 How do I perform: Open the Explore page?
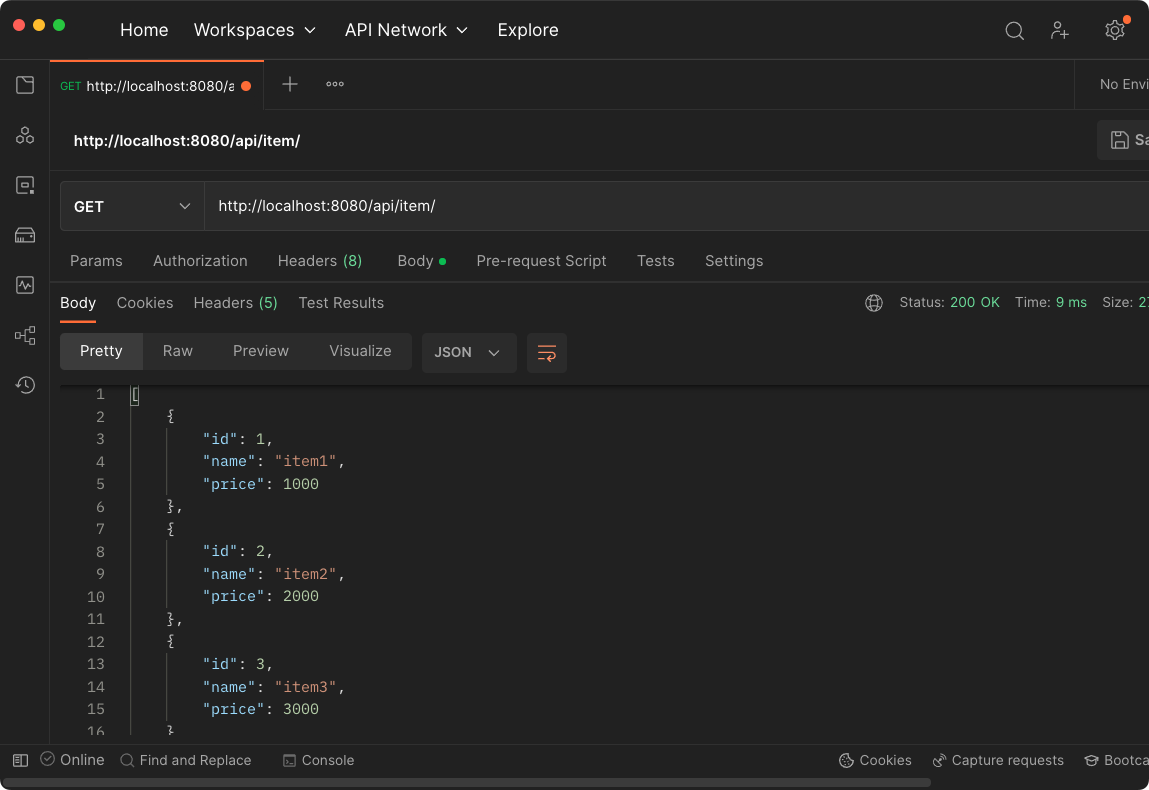528,30
